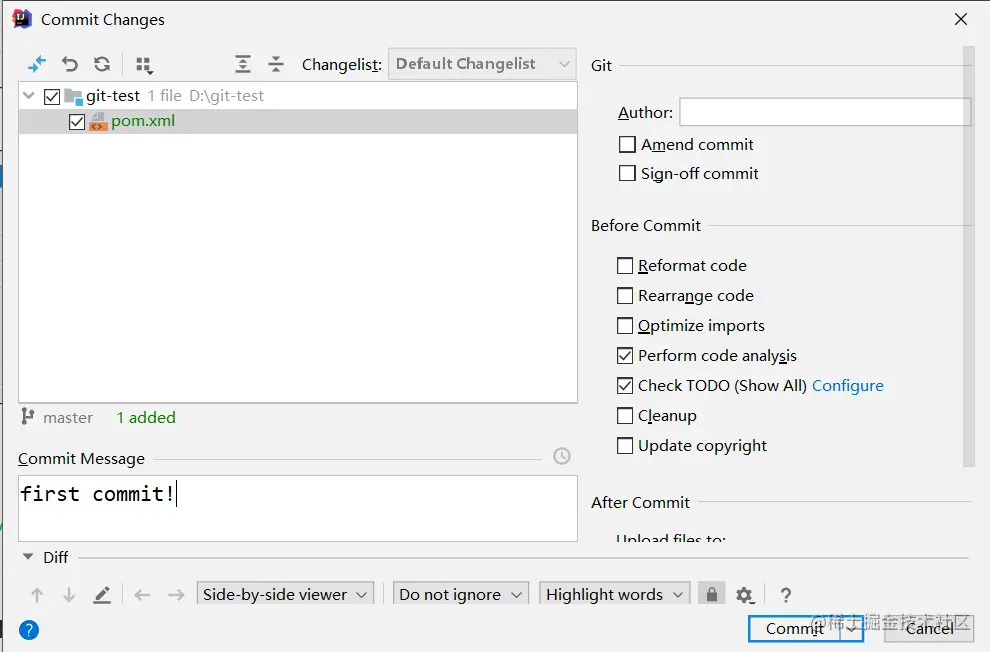Close the Commit Changes dialog
The width and height of the screenshot is (990, 652).
pos(960,19)
